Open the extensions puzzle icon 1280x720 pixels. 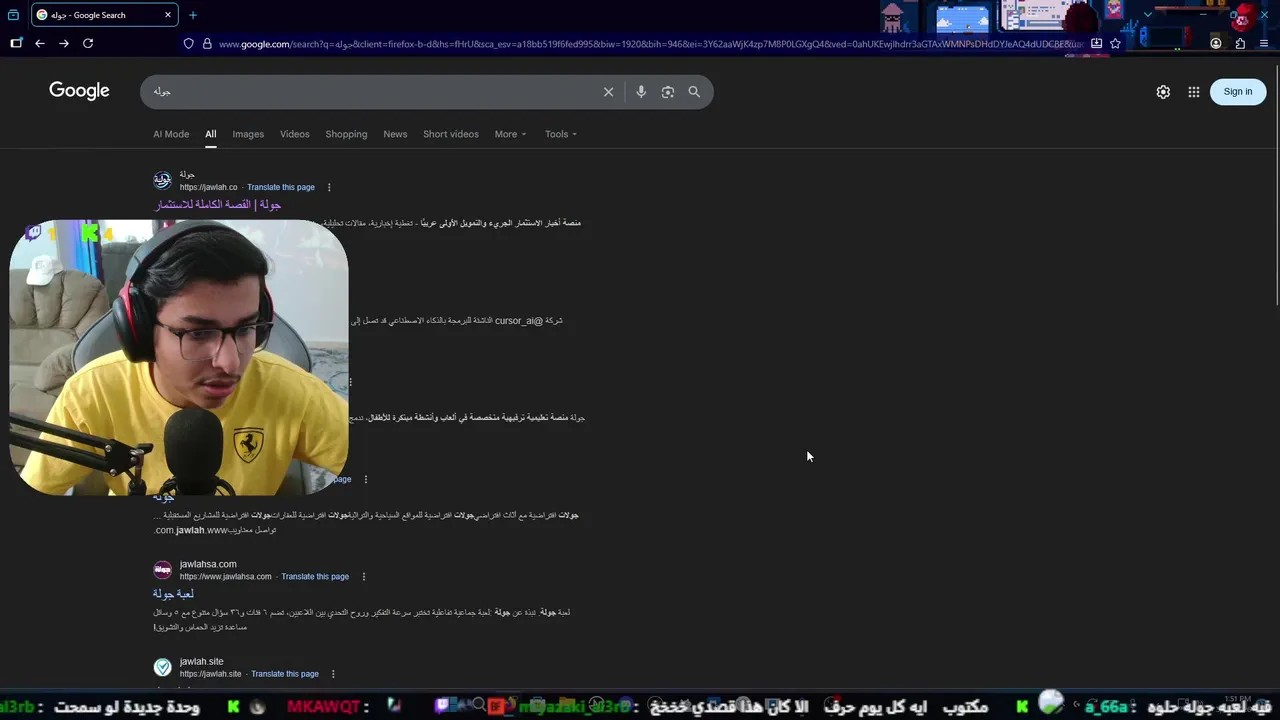click(x=1240, y=44)
